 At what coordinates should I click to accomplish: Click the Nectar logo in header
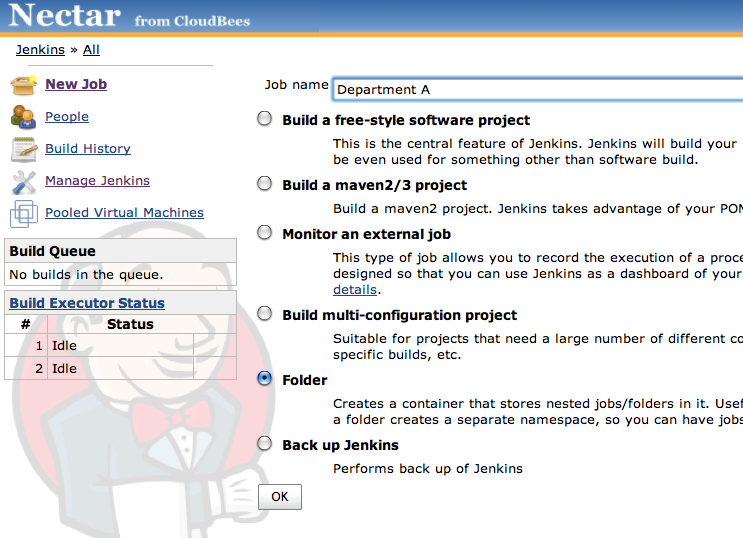[64, 15]
